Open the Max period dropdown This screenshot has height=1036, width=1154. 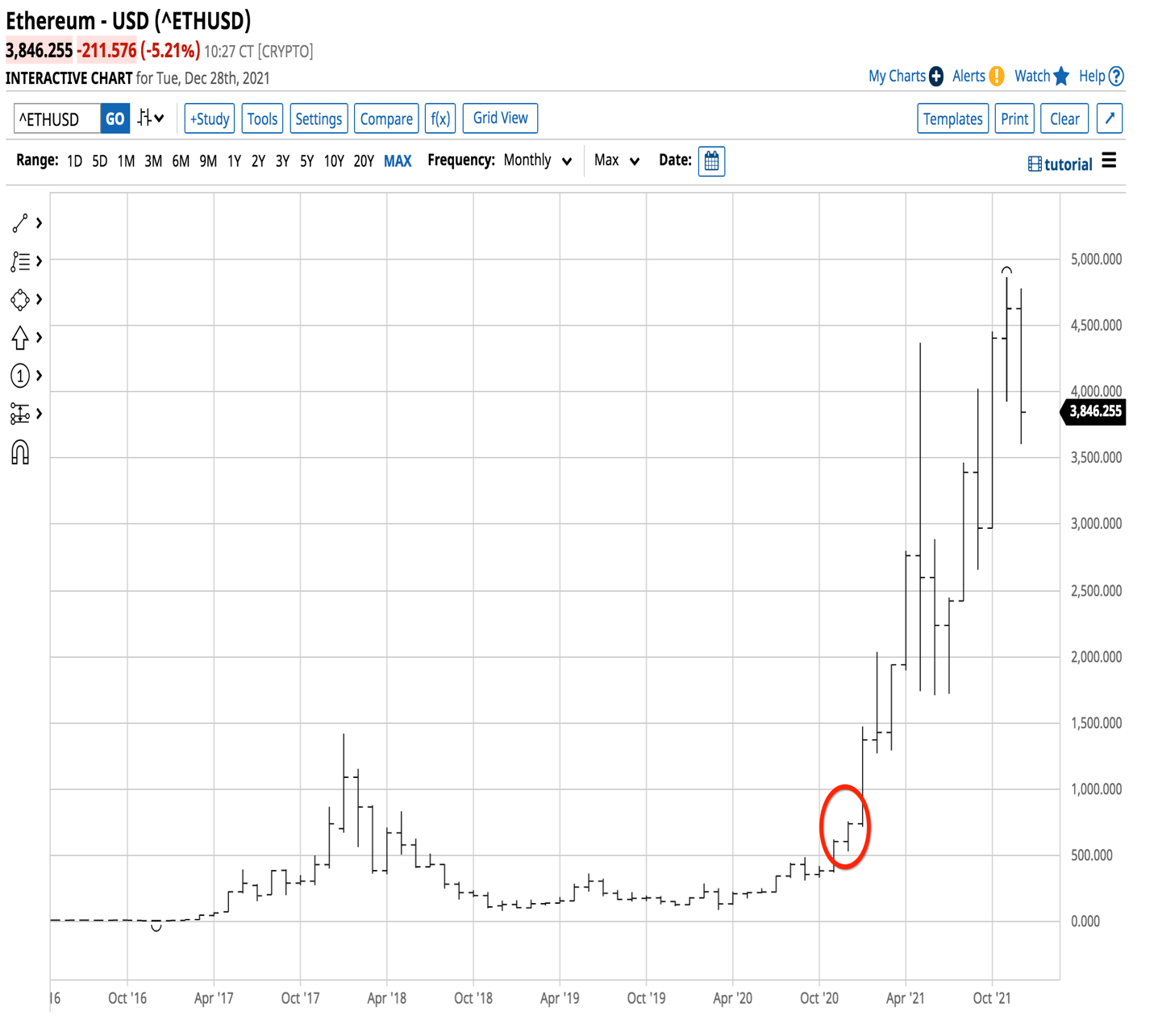[617, 160]
